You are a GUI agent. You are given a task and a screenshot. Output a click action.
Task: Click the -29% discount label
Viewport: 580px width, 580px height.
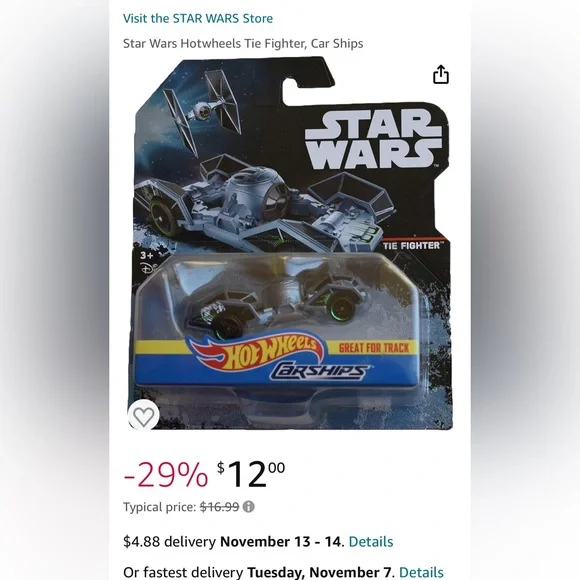[x=166, y=475]
